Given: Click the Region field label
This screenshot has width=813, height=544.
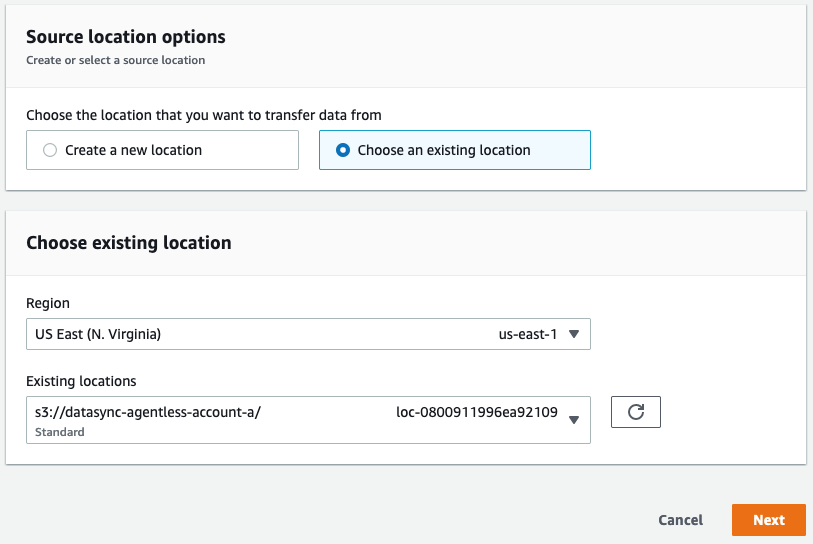Looking at the screenshot, I should 48,303.
